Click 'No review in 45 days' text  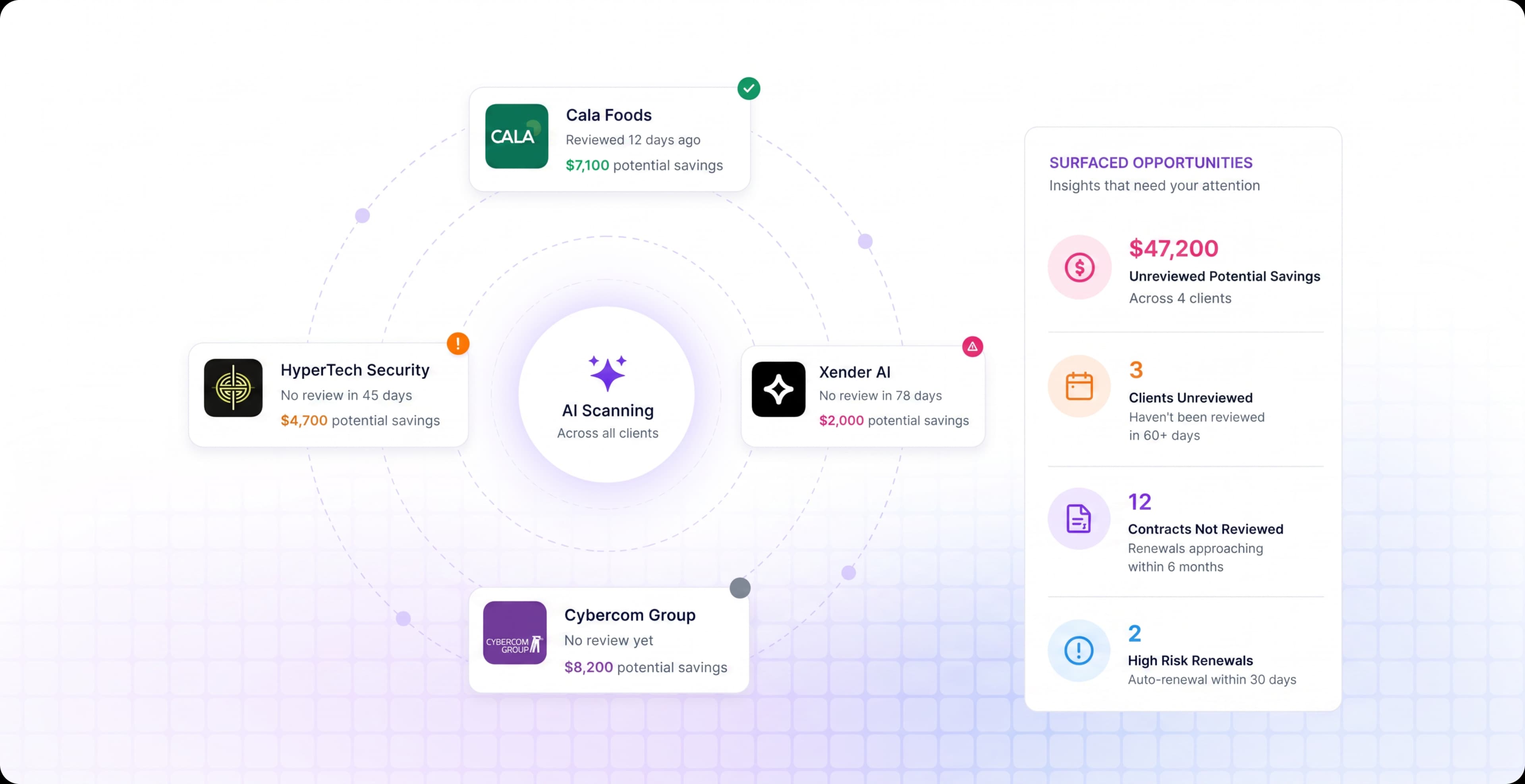346,395
